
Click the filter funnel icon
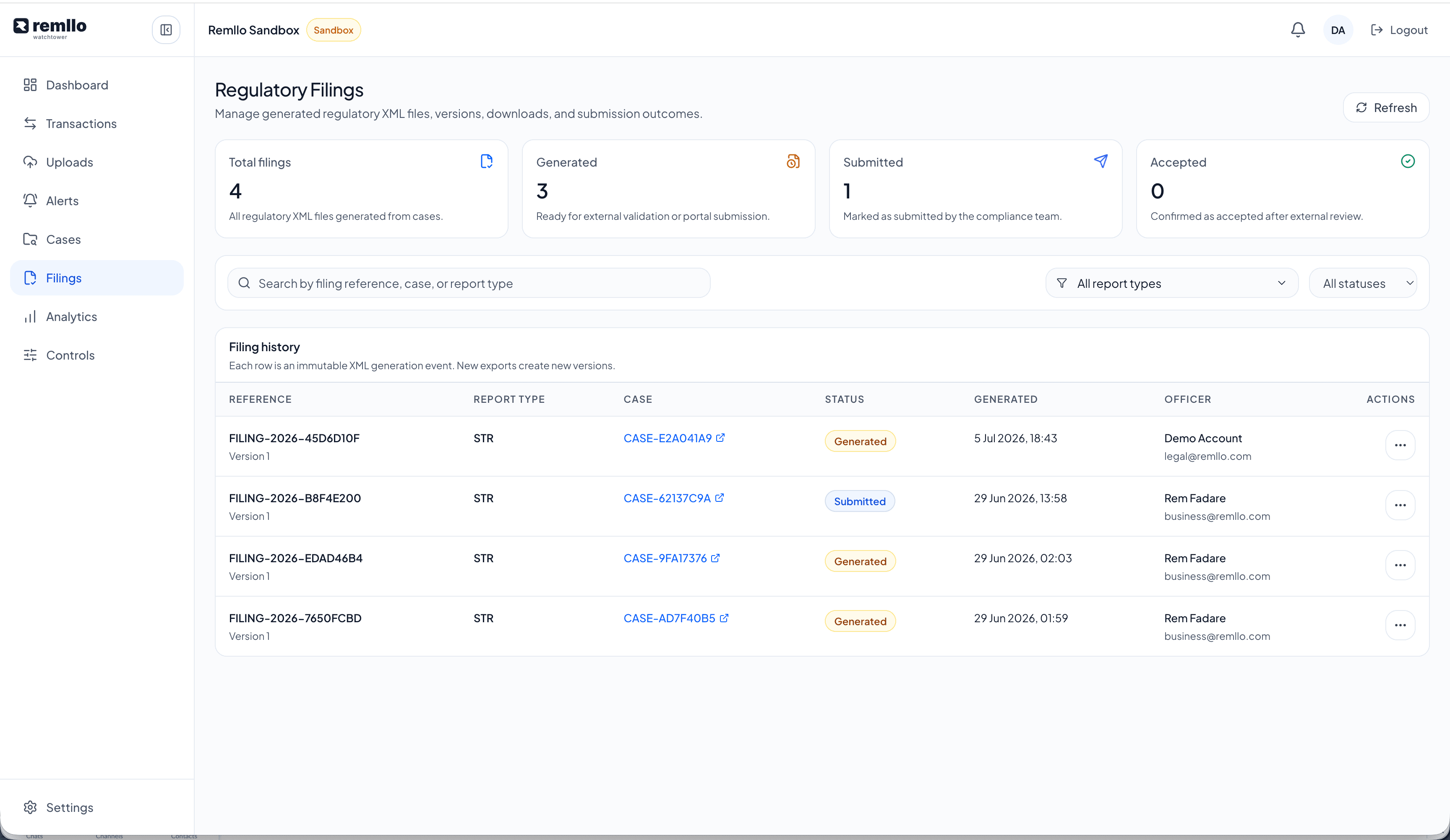pos(1061,283)
